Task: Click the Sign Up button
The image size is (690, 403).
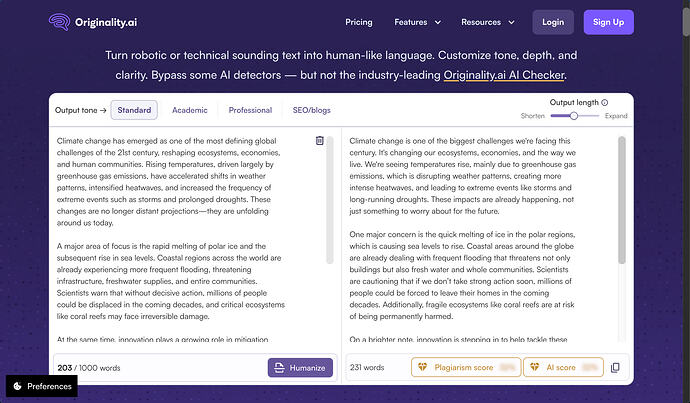Action: (609, 22)
